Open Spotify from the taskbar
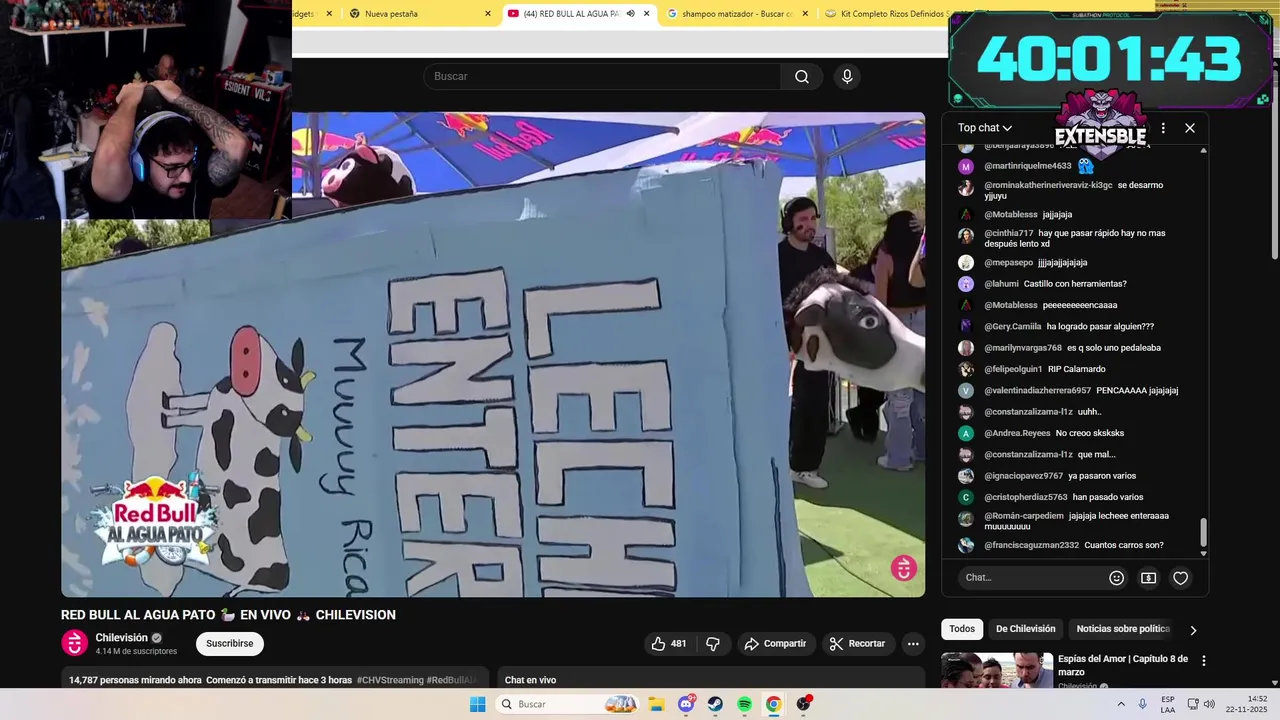1280x720 pixels. [x=744, y=704]
